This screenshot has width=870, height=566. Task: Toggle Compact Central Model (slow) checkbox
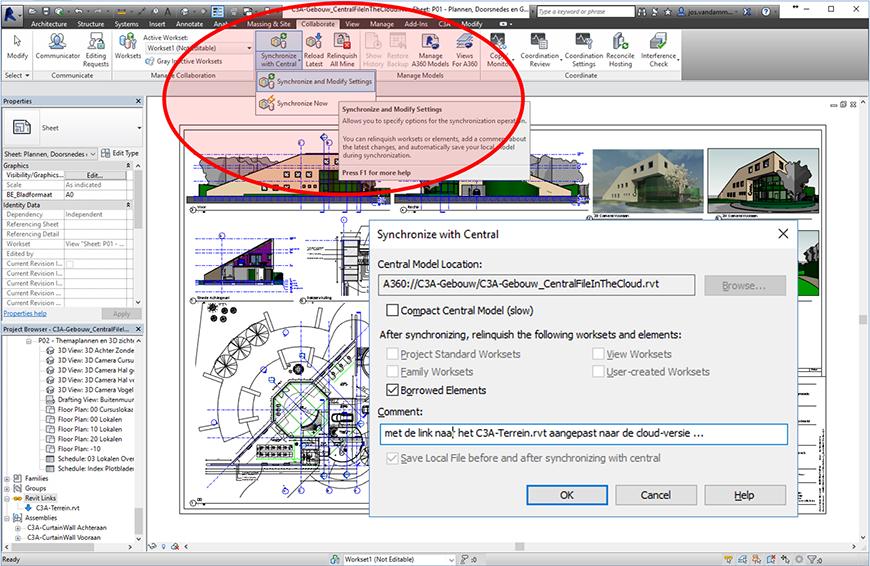pyautogui.click(x=392, y=310)
